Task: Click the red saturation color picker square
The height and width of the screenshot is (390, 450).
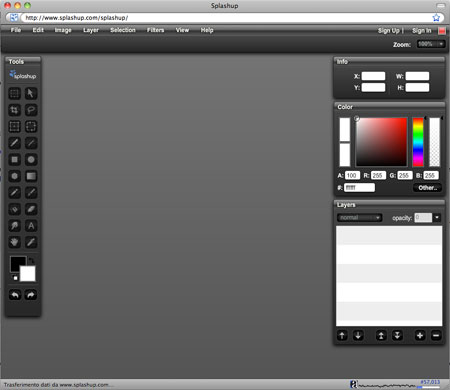Action: pyautogui.click(x=381, y=142)
